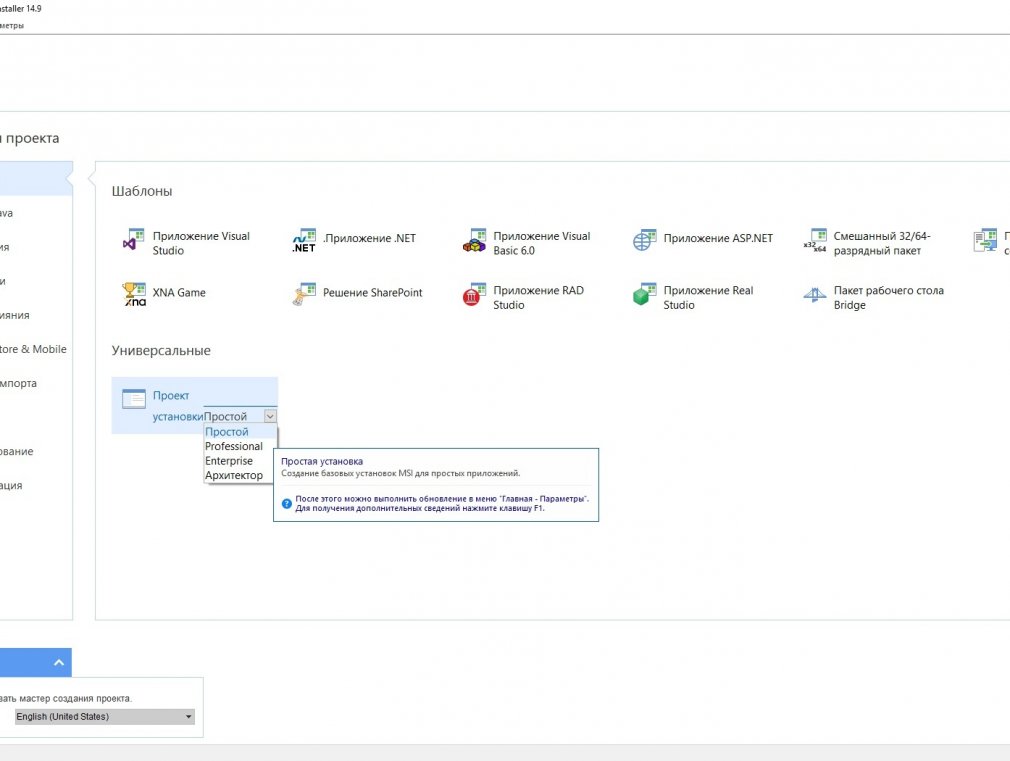Choose the Professional edition option

(x=240, y=447)
